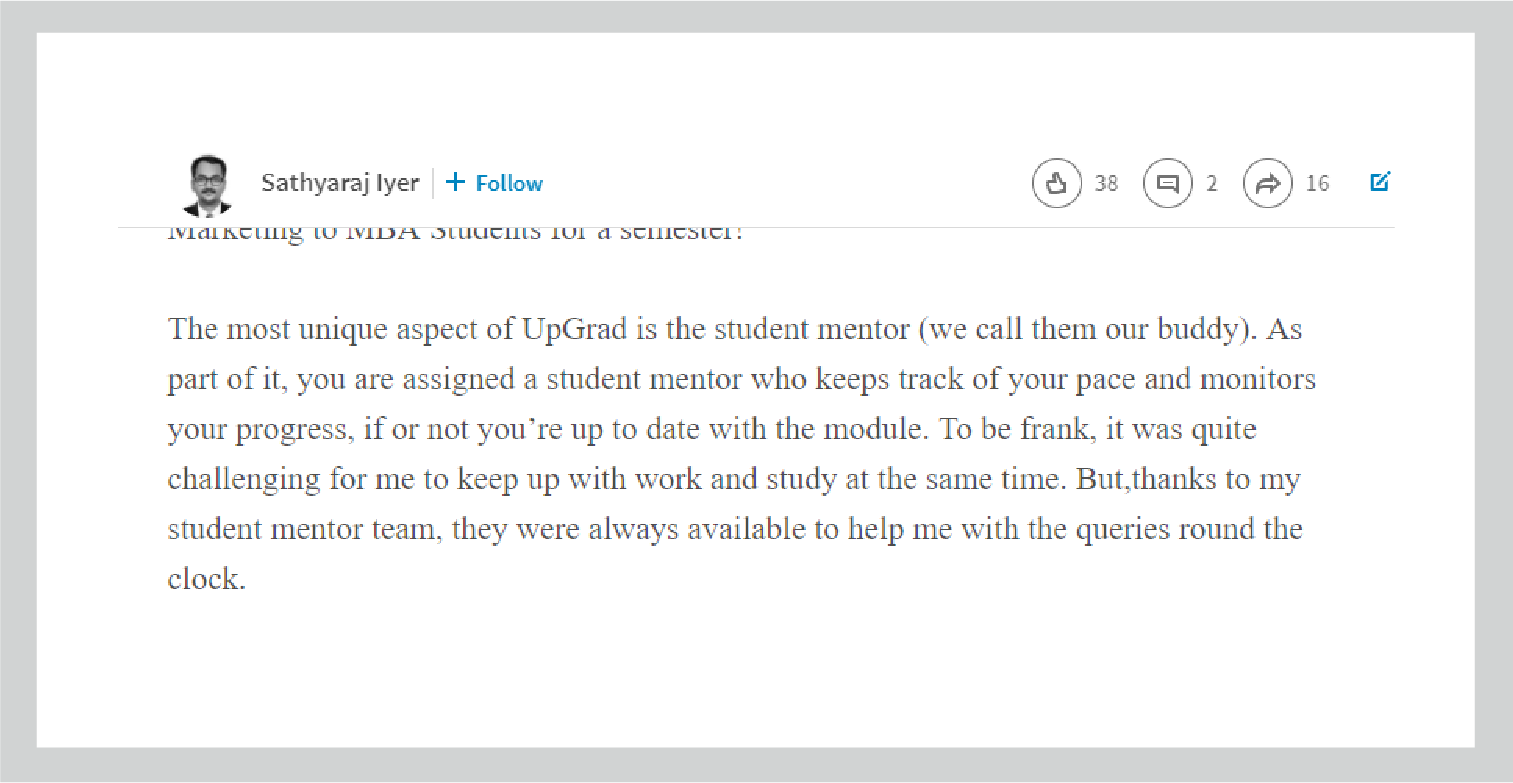This screenshot has height=783, width=1513.
Task: Like the article with the thumbs-up icon
Action: pos(1057,184)
